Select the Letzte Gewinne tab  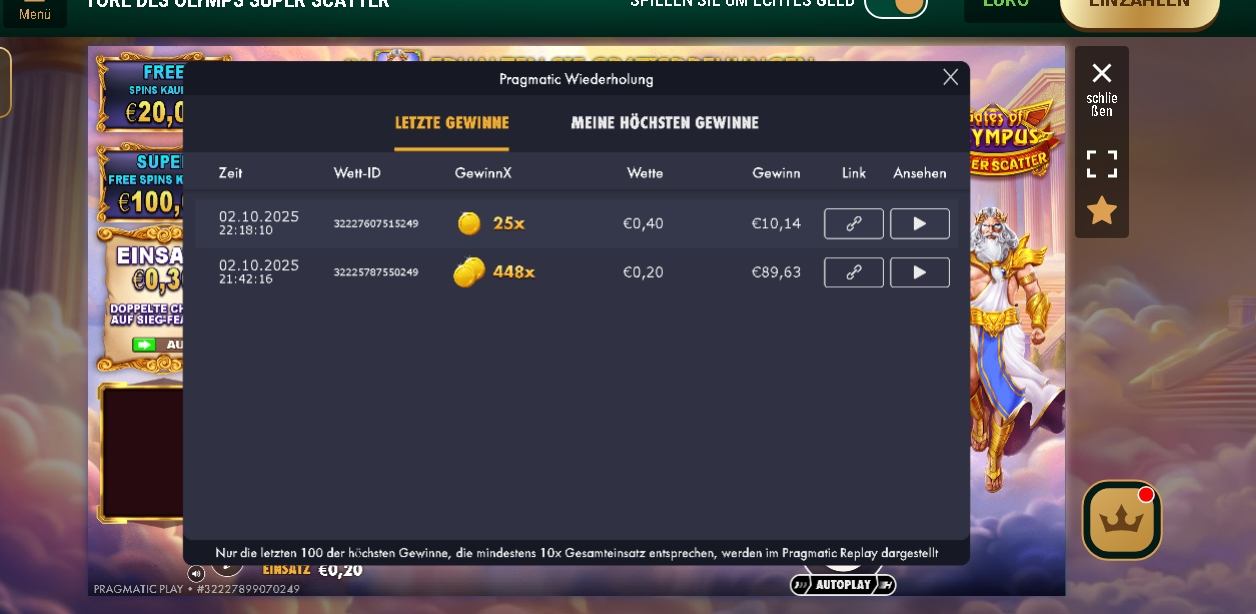click(x=451, y=123)
